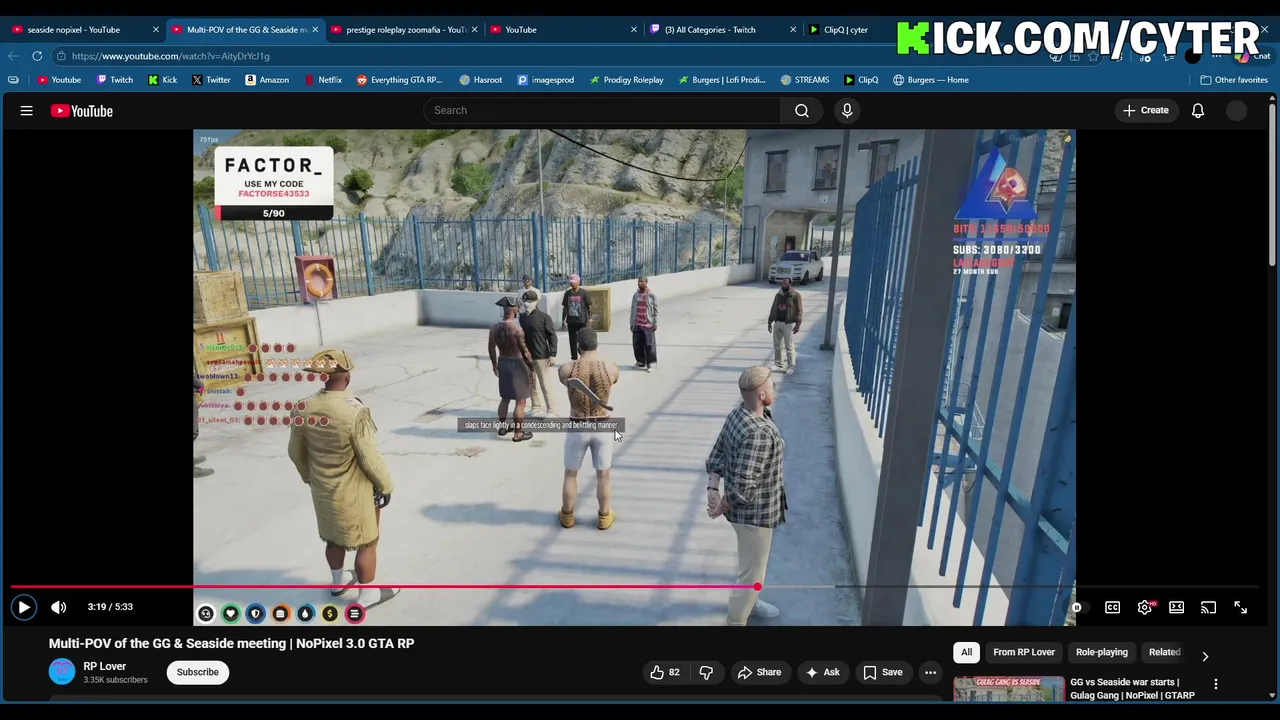Open STREAMS bookmark
Viewport: 1280px width, 720px height.
(805, 80)
